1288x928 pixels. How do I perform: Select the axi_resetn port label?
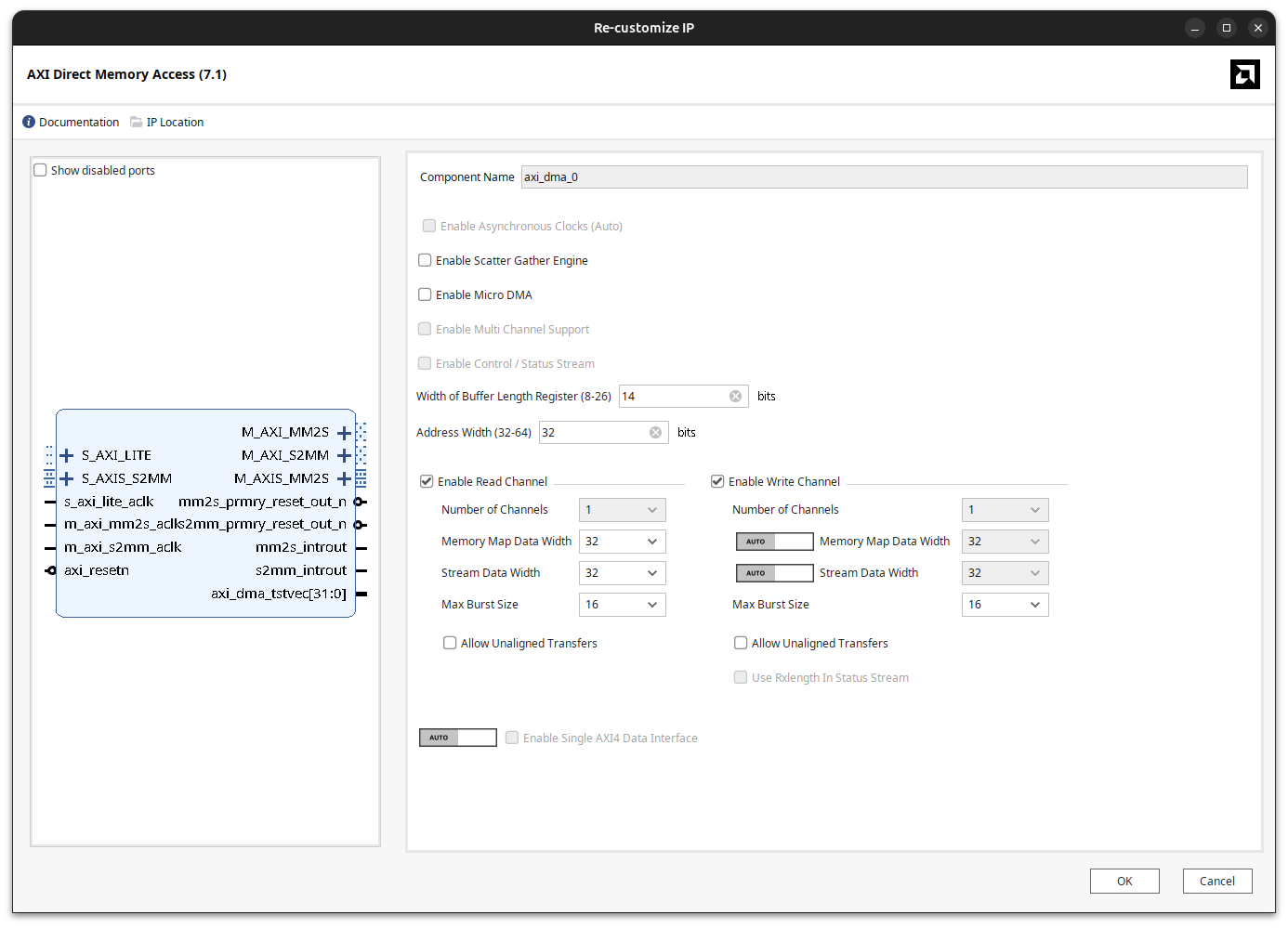97,570
